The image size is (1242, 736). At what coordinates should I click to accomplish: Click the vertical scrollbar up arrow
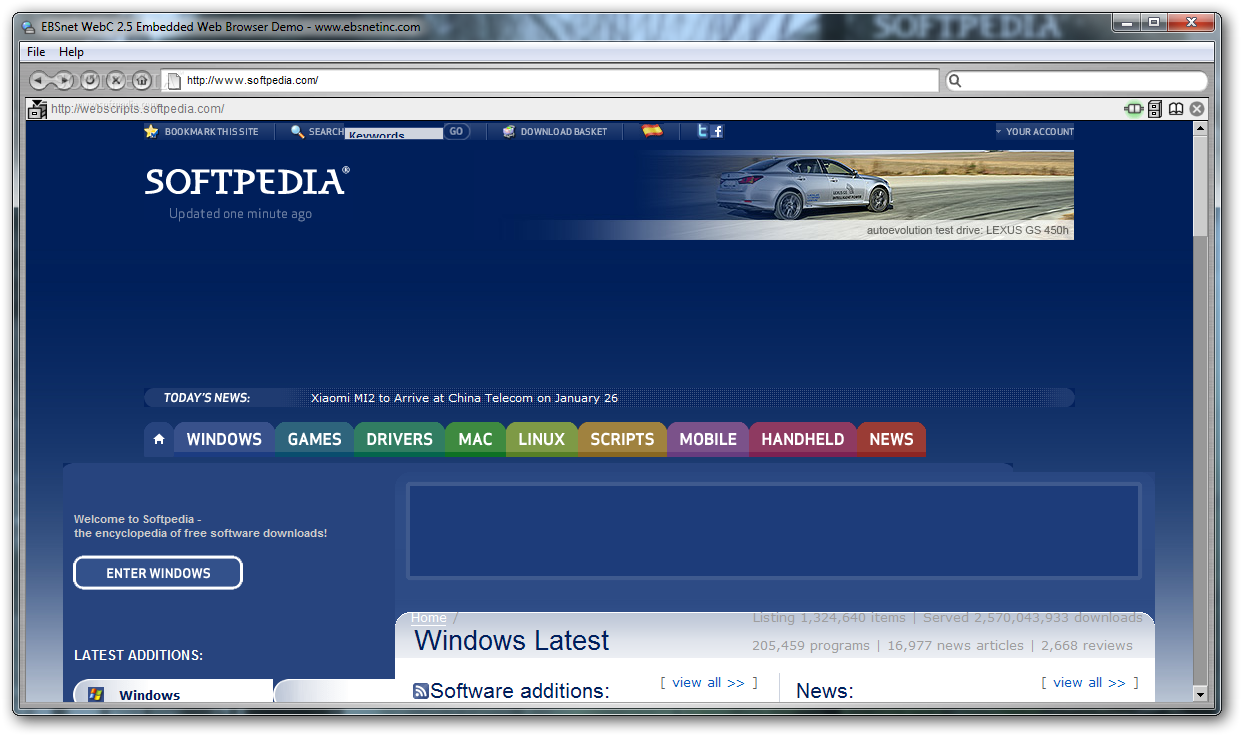coord(1200,129)
